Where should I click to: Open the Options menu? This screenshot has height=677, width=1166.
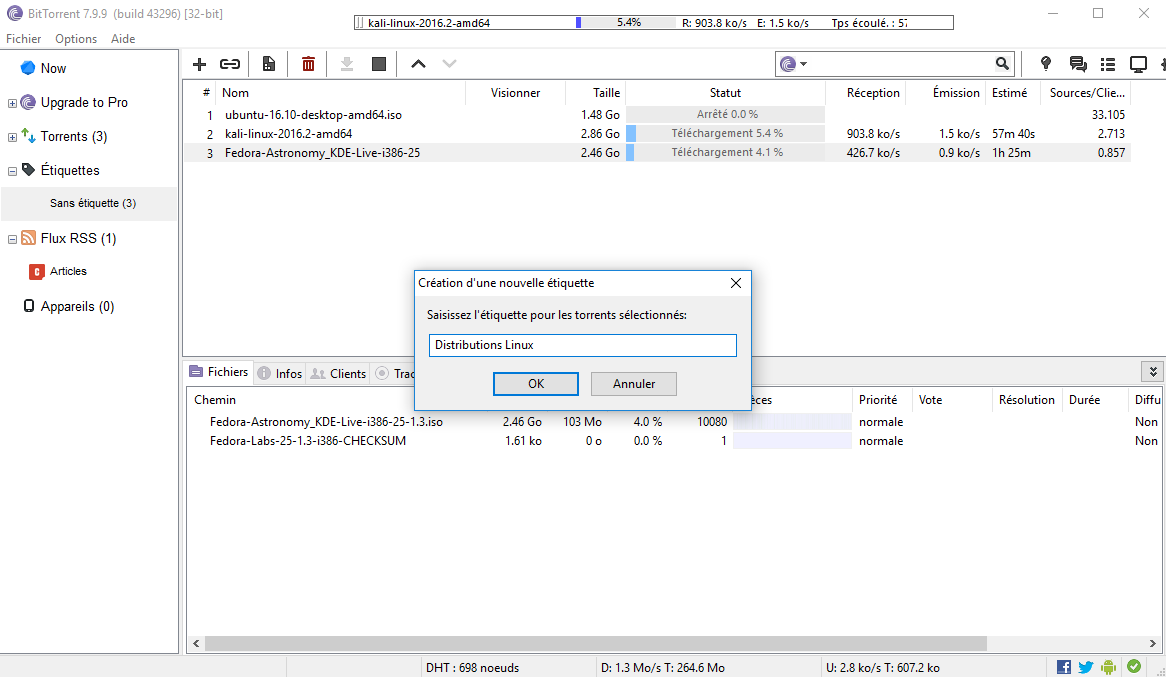point(76,39)
